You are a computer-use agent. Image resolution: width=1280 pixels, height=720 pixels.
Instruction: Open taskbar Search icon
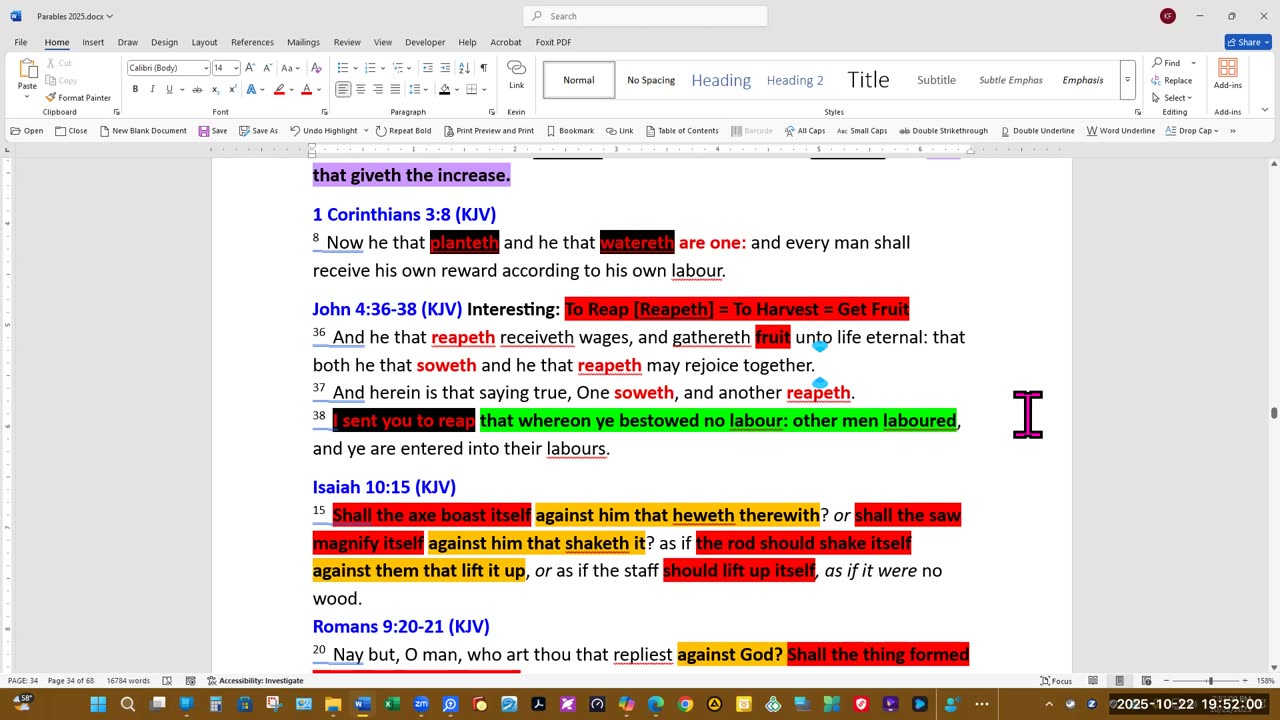[x=128, y=704]
